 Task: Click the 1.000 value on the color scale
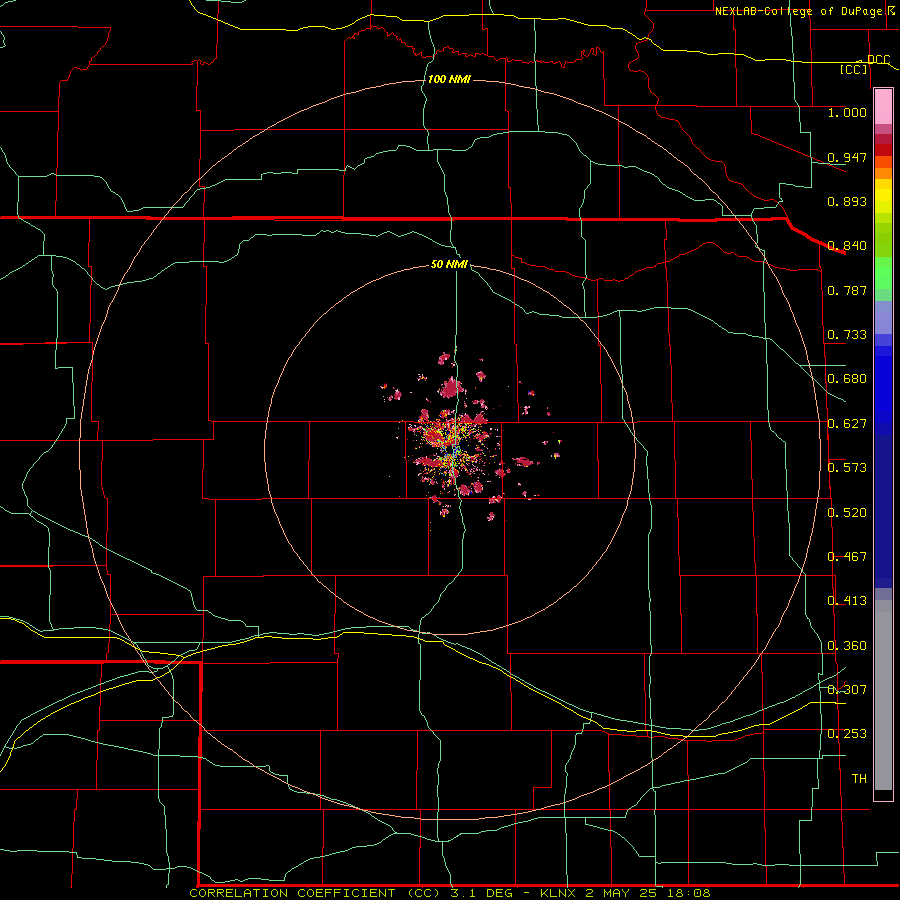(847, 112)
